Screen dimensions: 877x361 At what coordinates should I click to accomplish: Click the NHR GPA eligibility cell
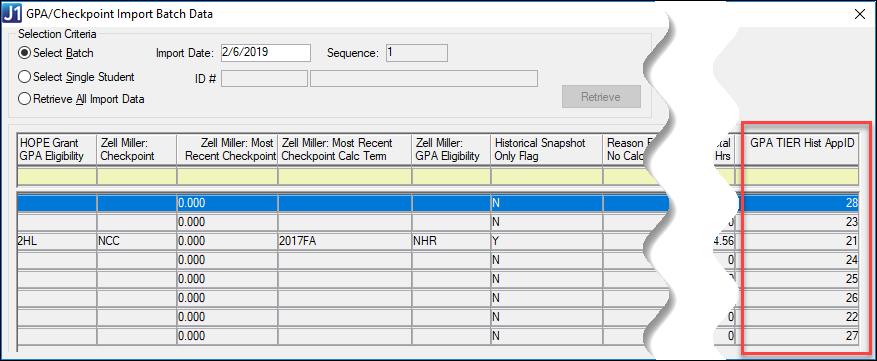coord(451,241)
